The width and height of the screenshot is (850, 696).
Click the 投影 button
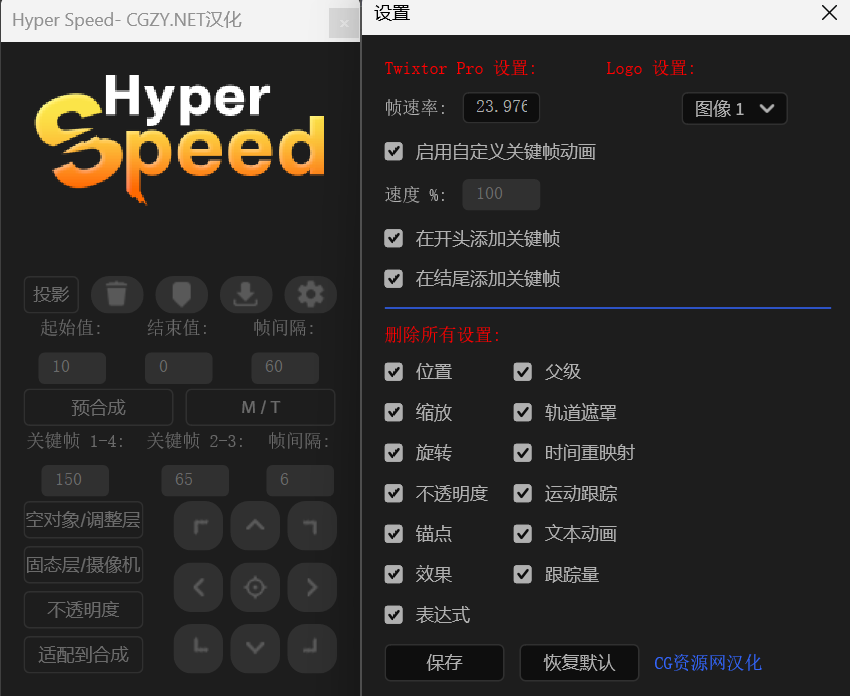pyautogui.click(x=51, y=294)
